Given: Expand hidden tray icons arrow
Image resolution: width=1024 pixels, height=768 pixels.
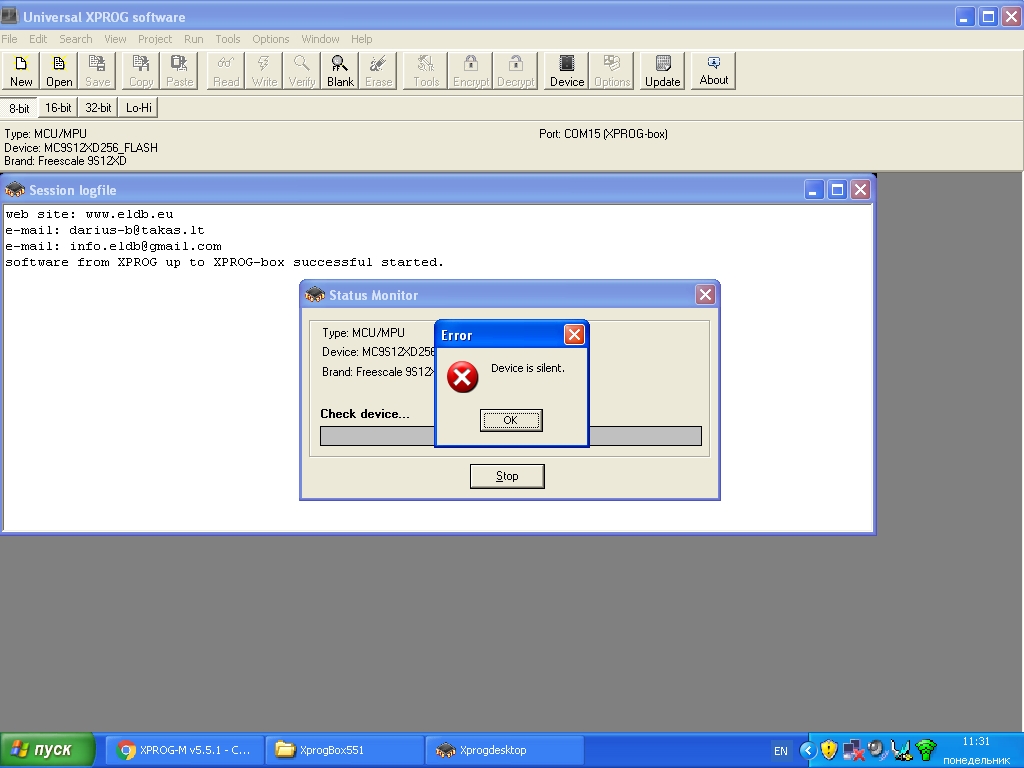Looking at the screenshot, I should [x=808, y=750].
